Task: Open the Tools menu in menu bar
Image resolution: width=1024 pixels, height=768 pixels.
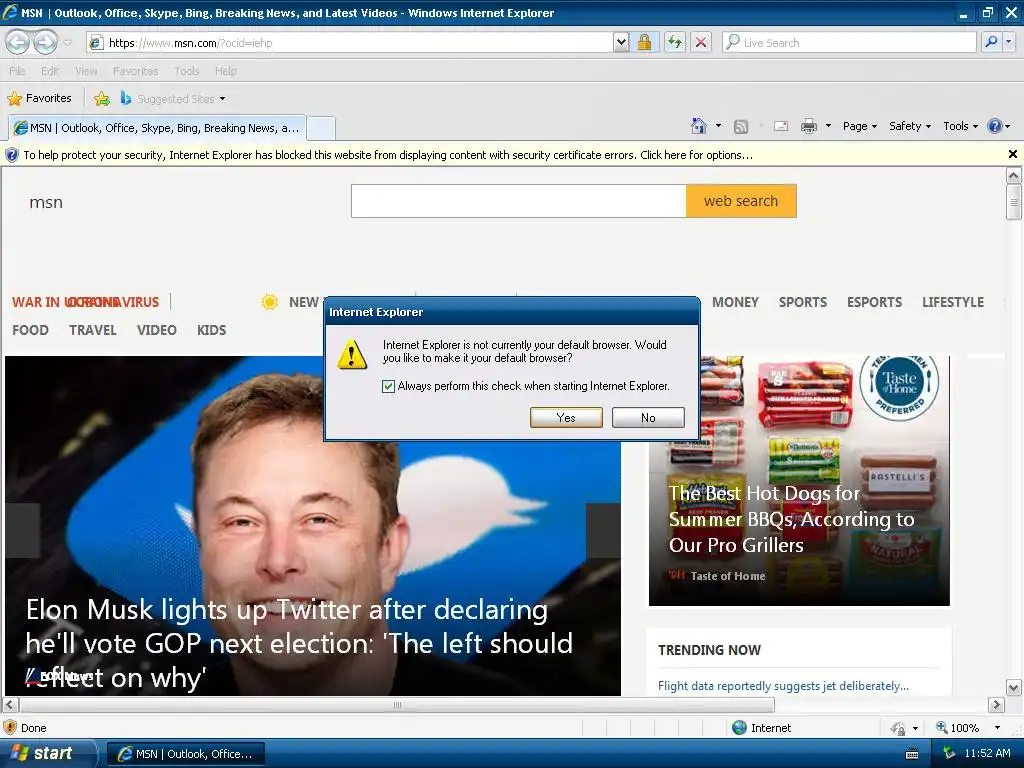Action: (187, 71)
